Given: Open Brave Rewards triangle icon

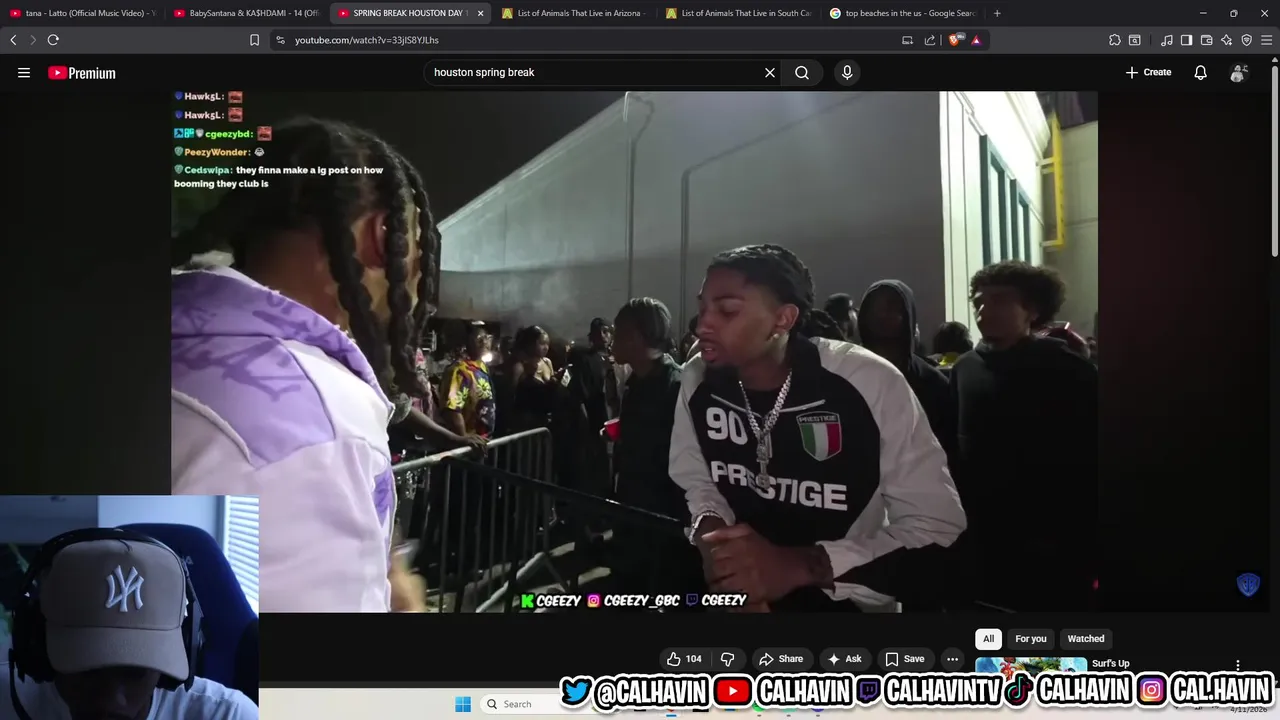Looking at the screenshot, I should pyautogui.click(x=976, y=40).
